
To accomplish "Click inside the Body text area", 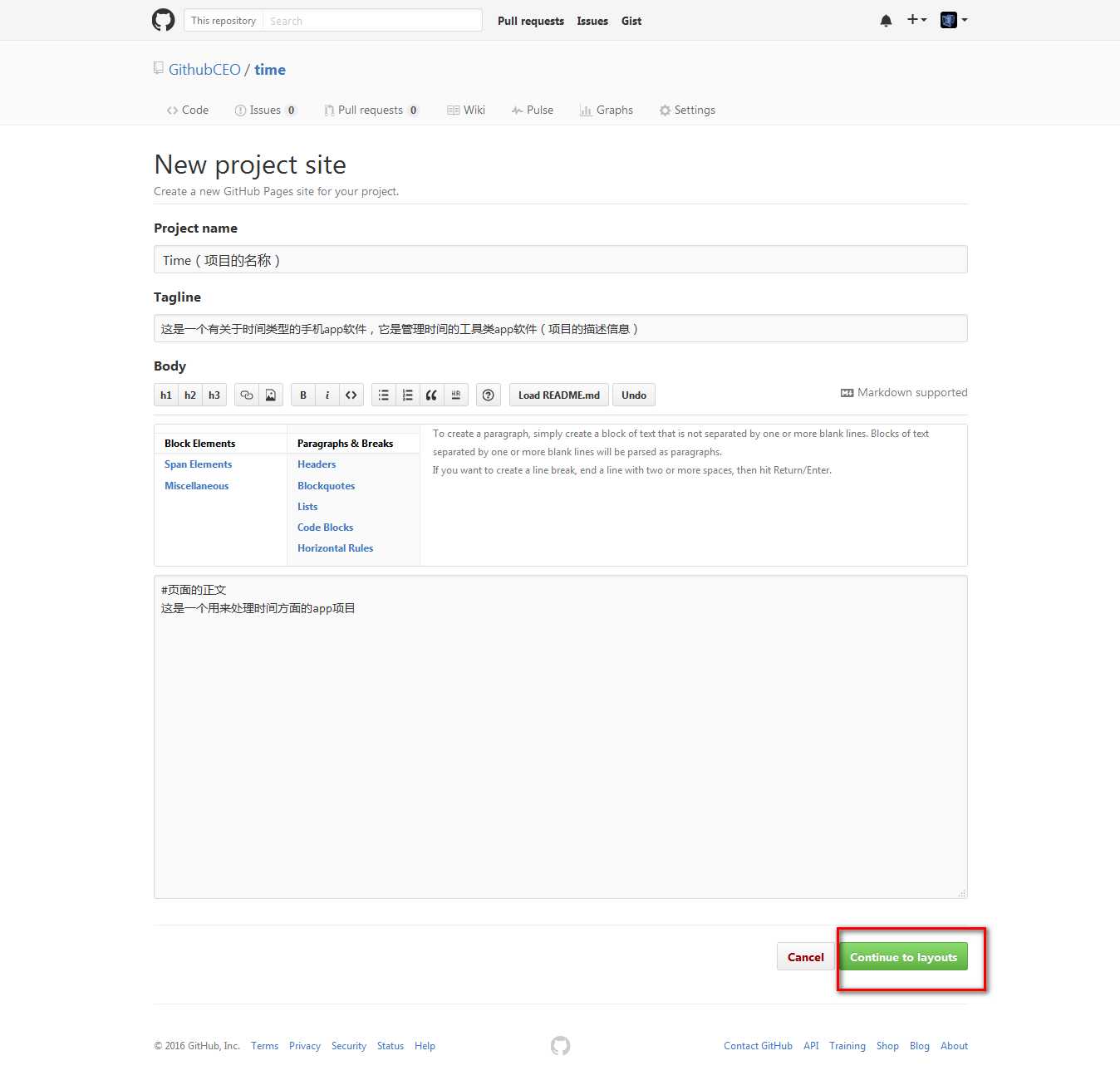I will point(561,737).
